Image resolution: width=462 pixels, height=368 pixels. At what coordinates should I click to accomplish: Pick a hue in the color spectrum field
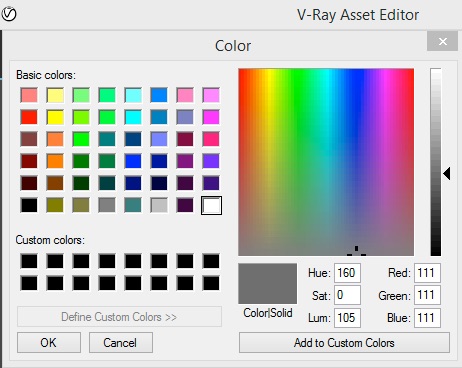(x=326, y=162)
